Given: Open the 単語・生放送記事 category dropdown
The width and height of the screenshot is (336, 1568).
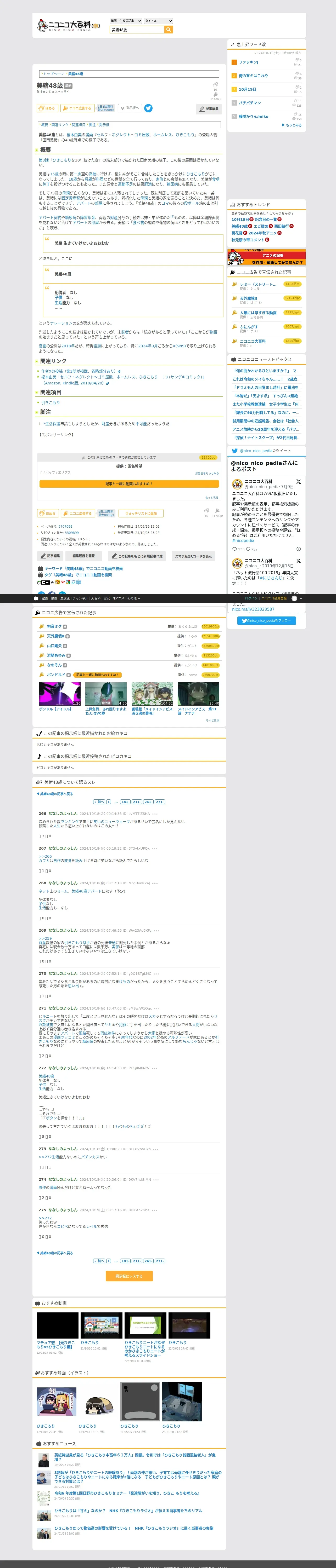Looking at the screenshot, I should [x=125, y=21].
